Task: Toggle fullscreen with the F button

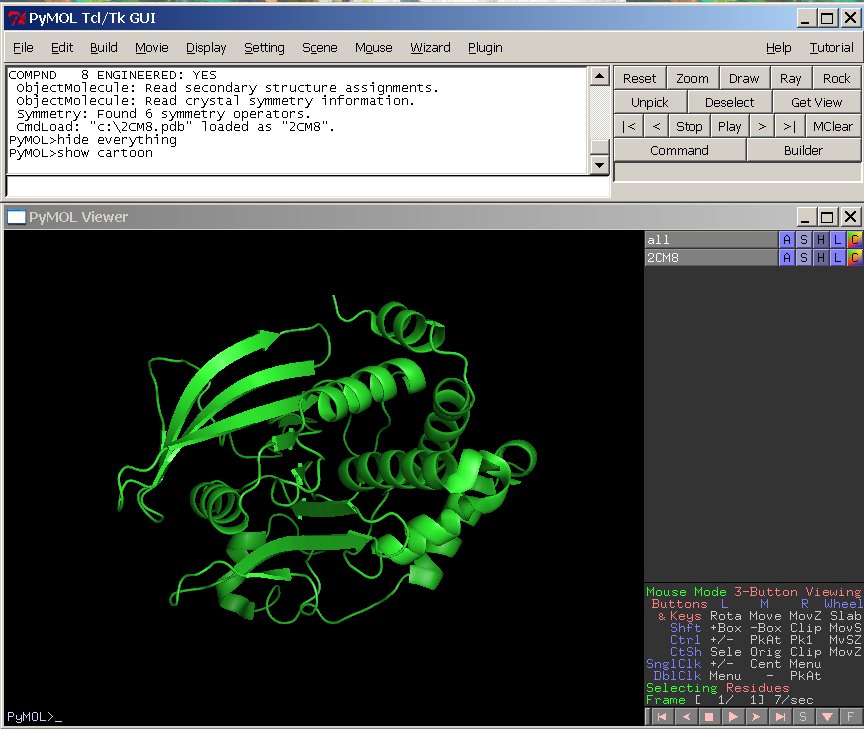Action: (x=850, y=717)
